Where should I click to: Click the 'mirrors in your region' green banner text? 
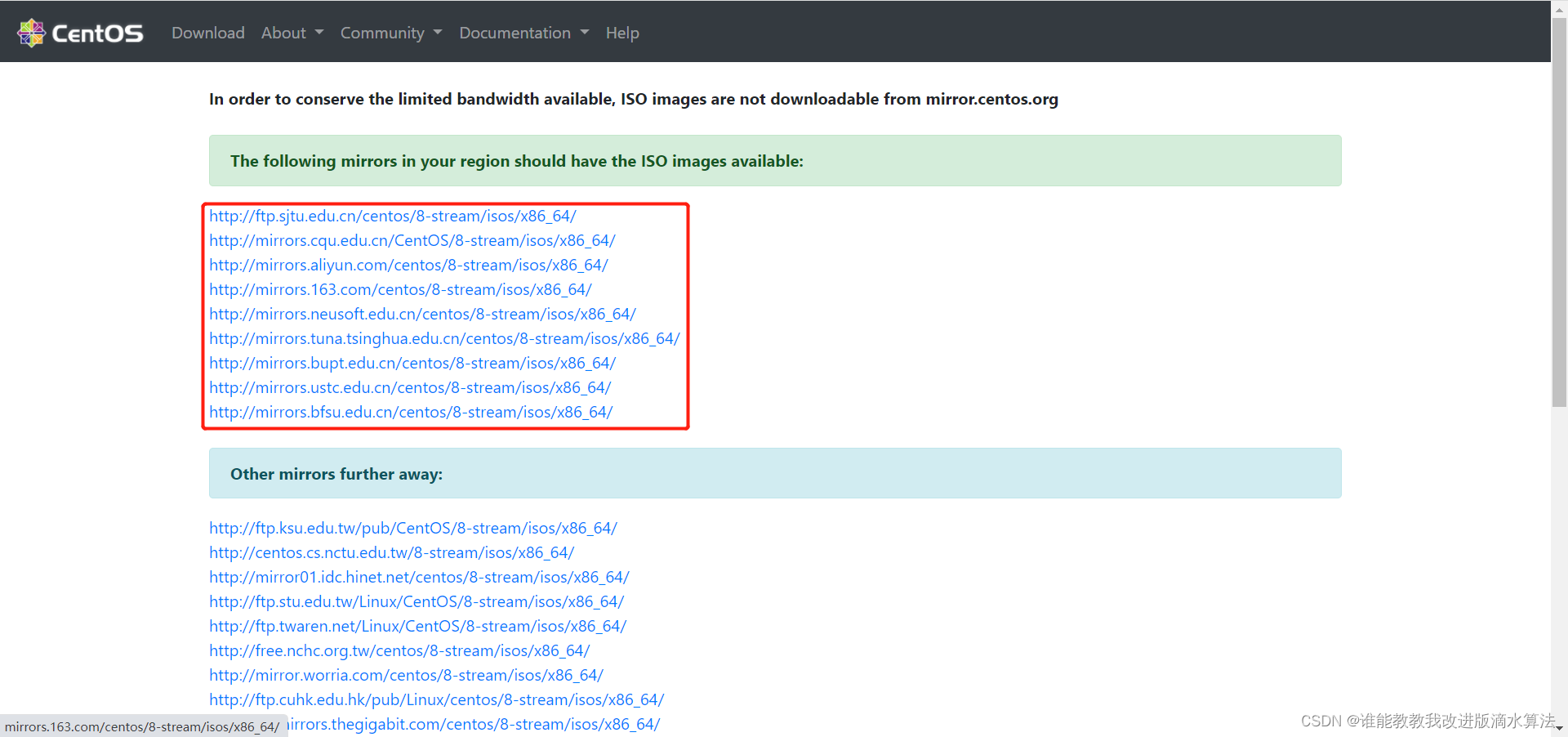coord(517,161)
